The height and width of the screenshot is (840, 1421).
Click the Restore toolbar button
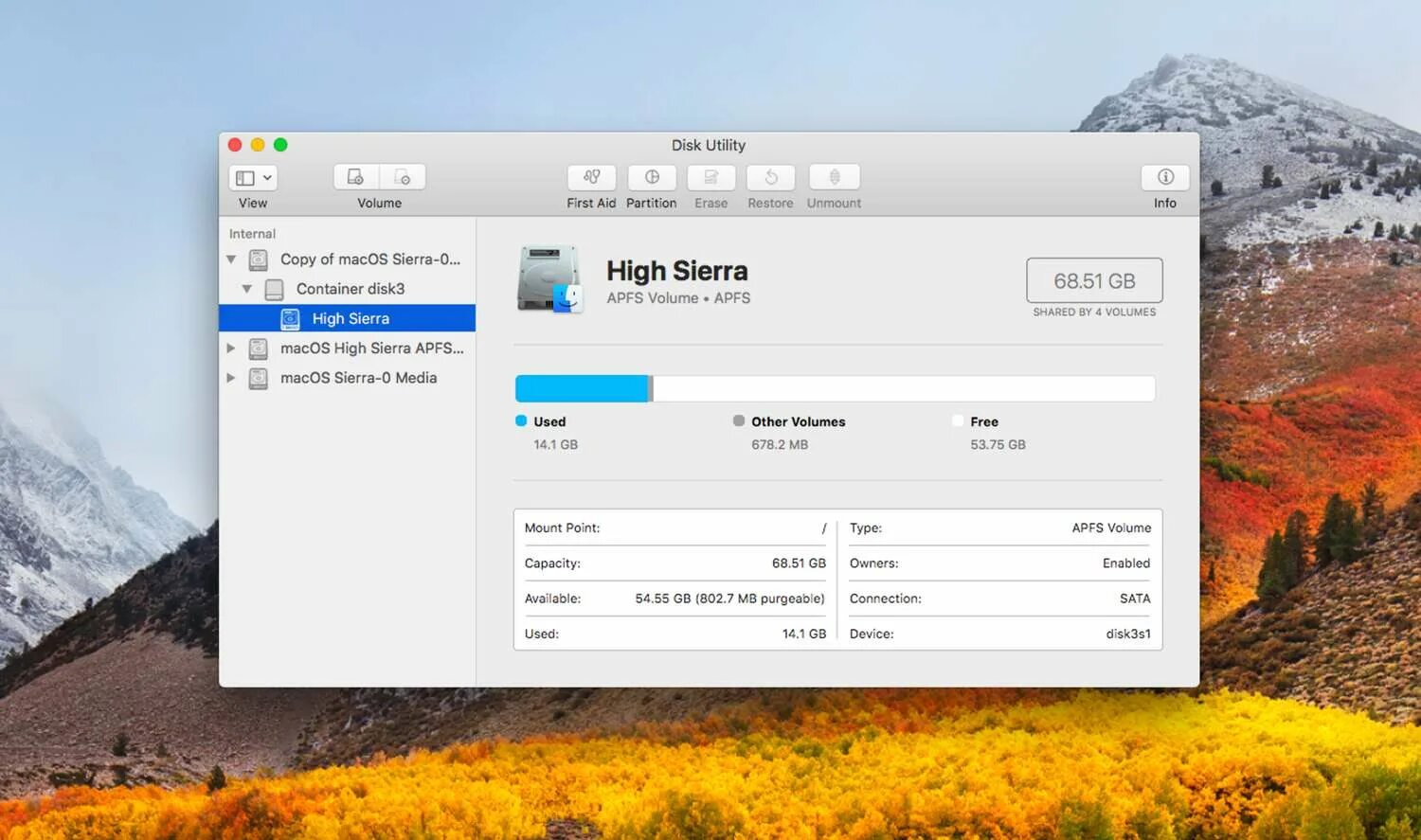[770, 177]
